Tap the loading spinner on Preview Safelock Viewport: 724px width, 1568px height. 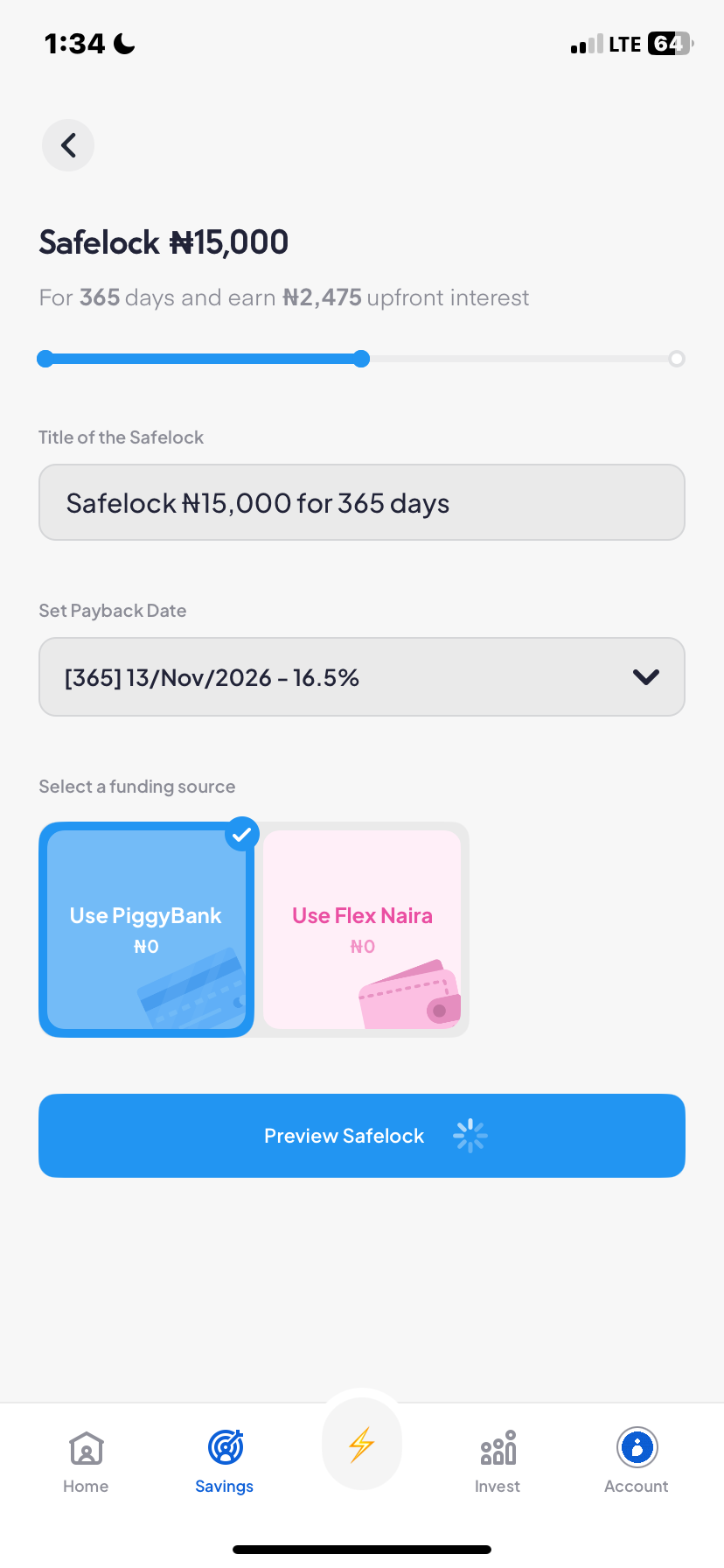(470, 1135)
